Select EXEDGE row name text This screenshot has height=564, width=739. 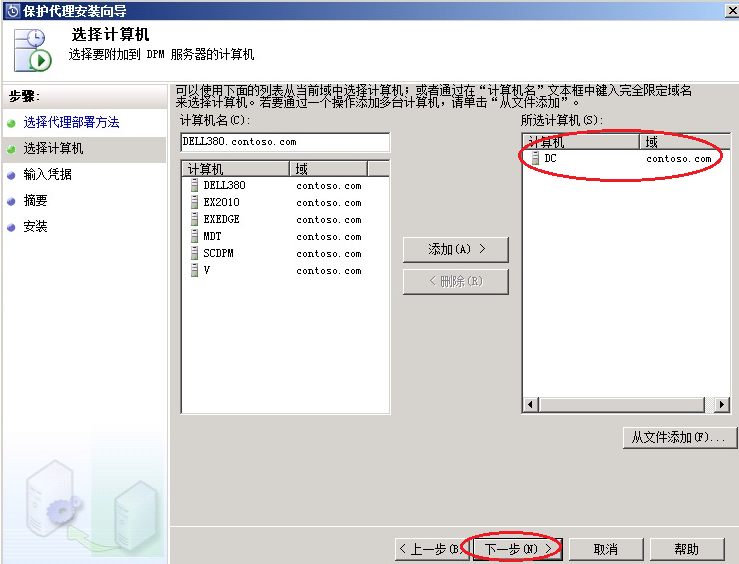pyautogui.click(x=222, y=219)
